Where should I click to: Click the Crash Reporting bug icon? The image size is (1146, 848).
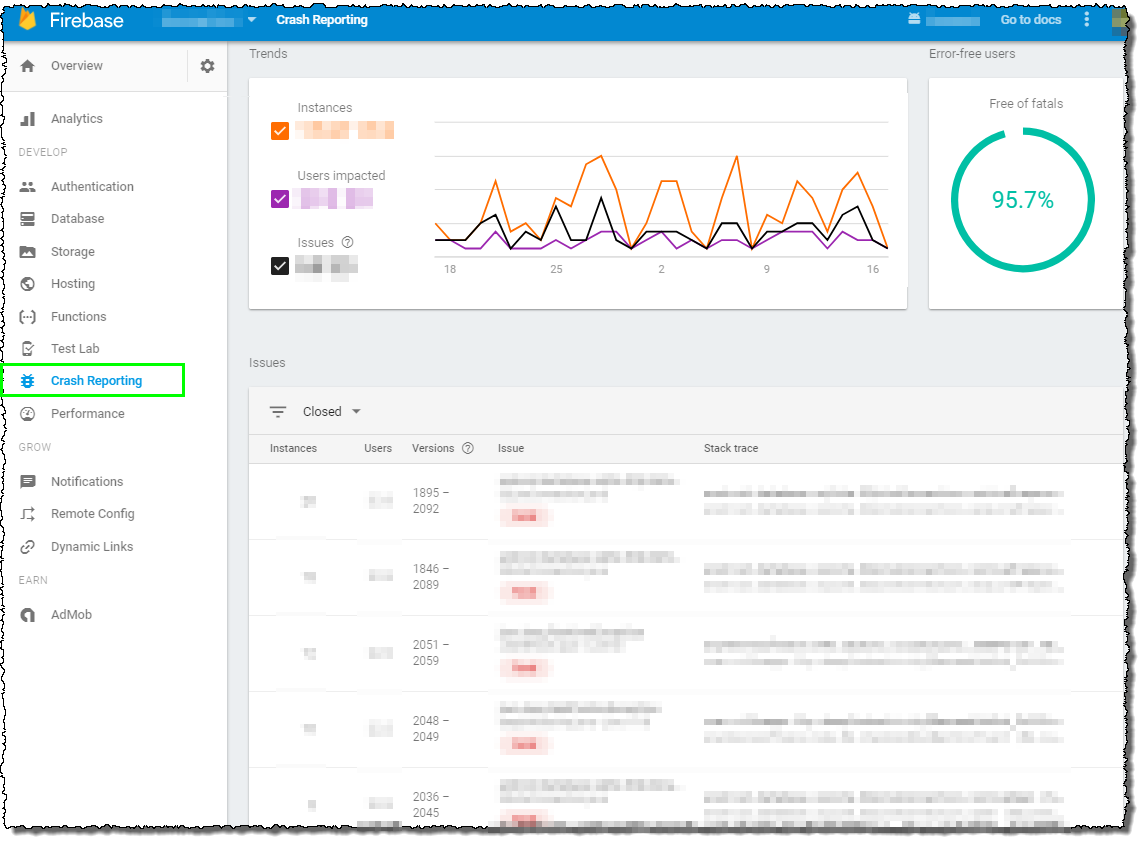coord(28,382)
